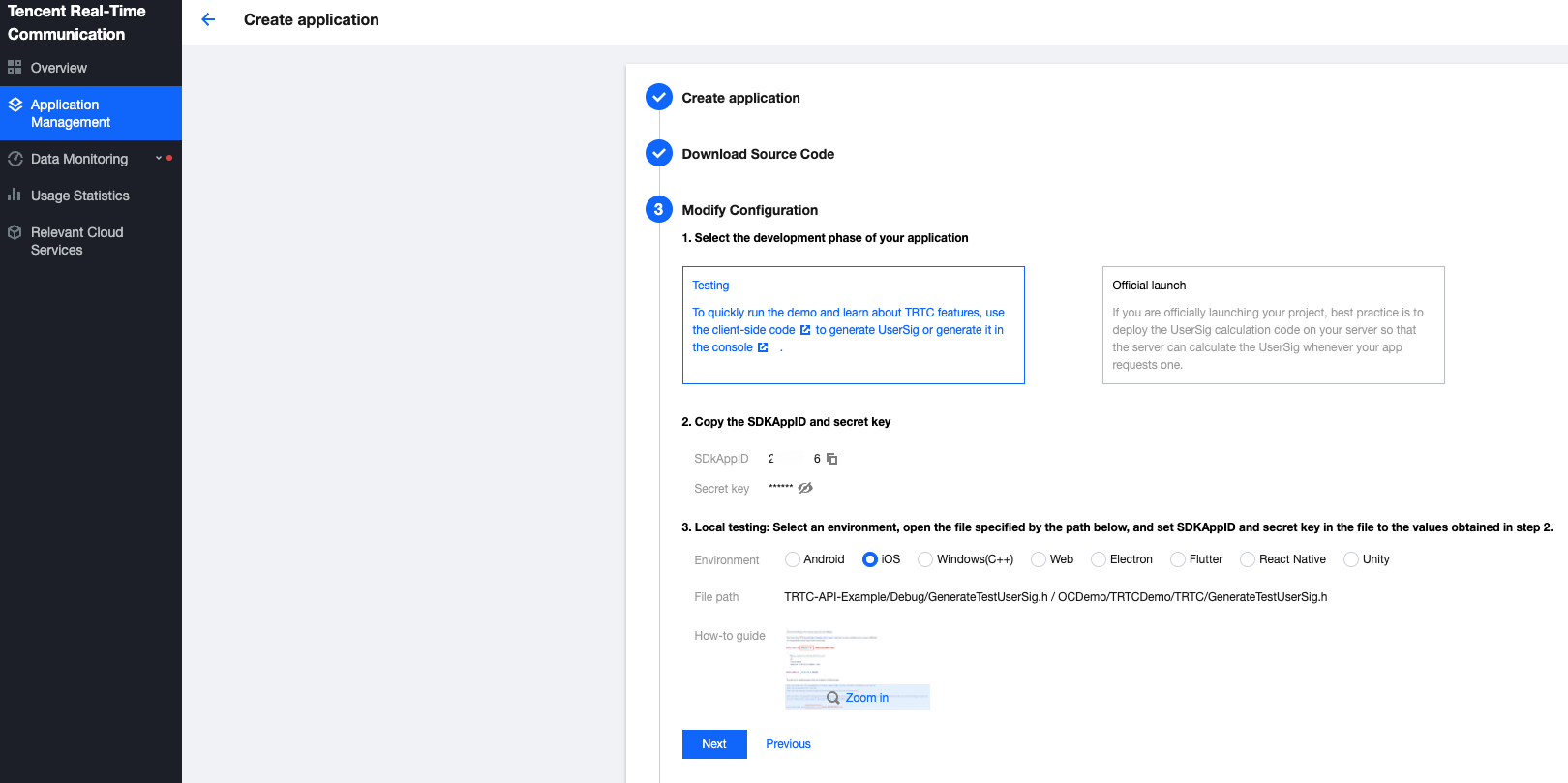Click the Create application step title

741,98
